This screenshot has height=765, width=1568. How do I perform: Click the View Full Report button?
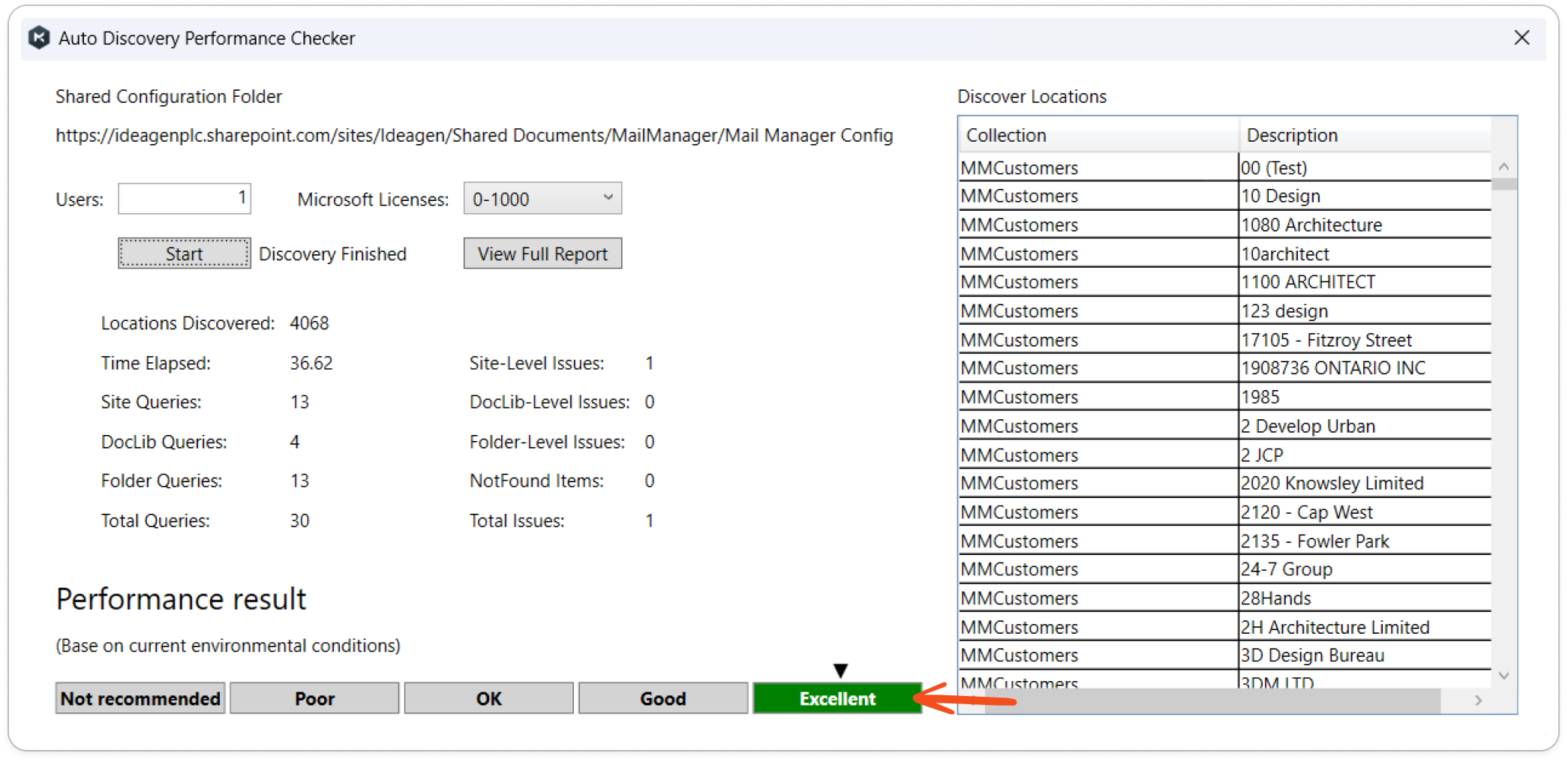coord(542,254)
